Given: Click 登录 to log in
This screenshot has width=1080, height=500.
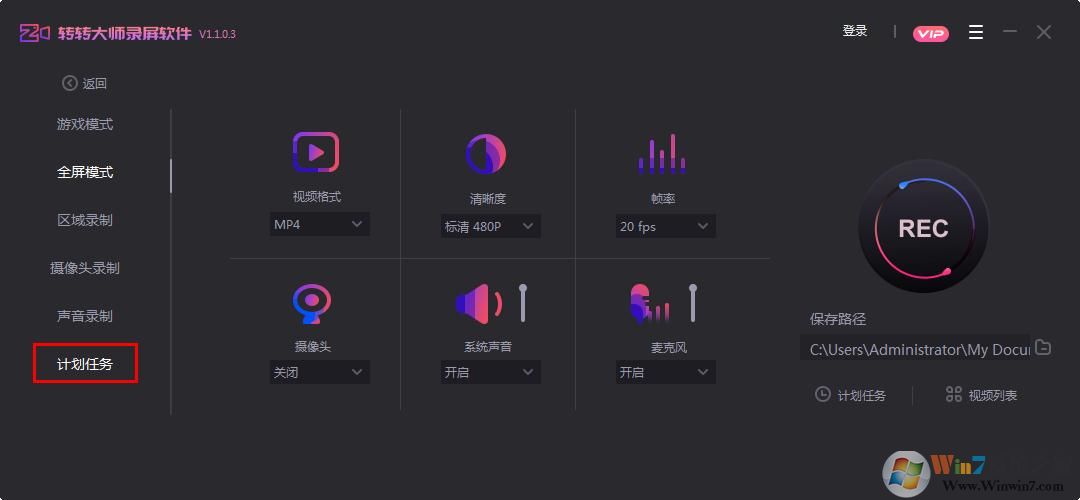Looking at the screenshot, I should point(855,32).
